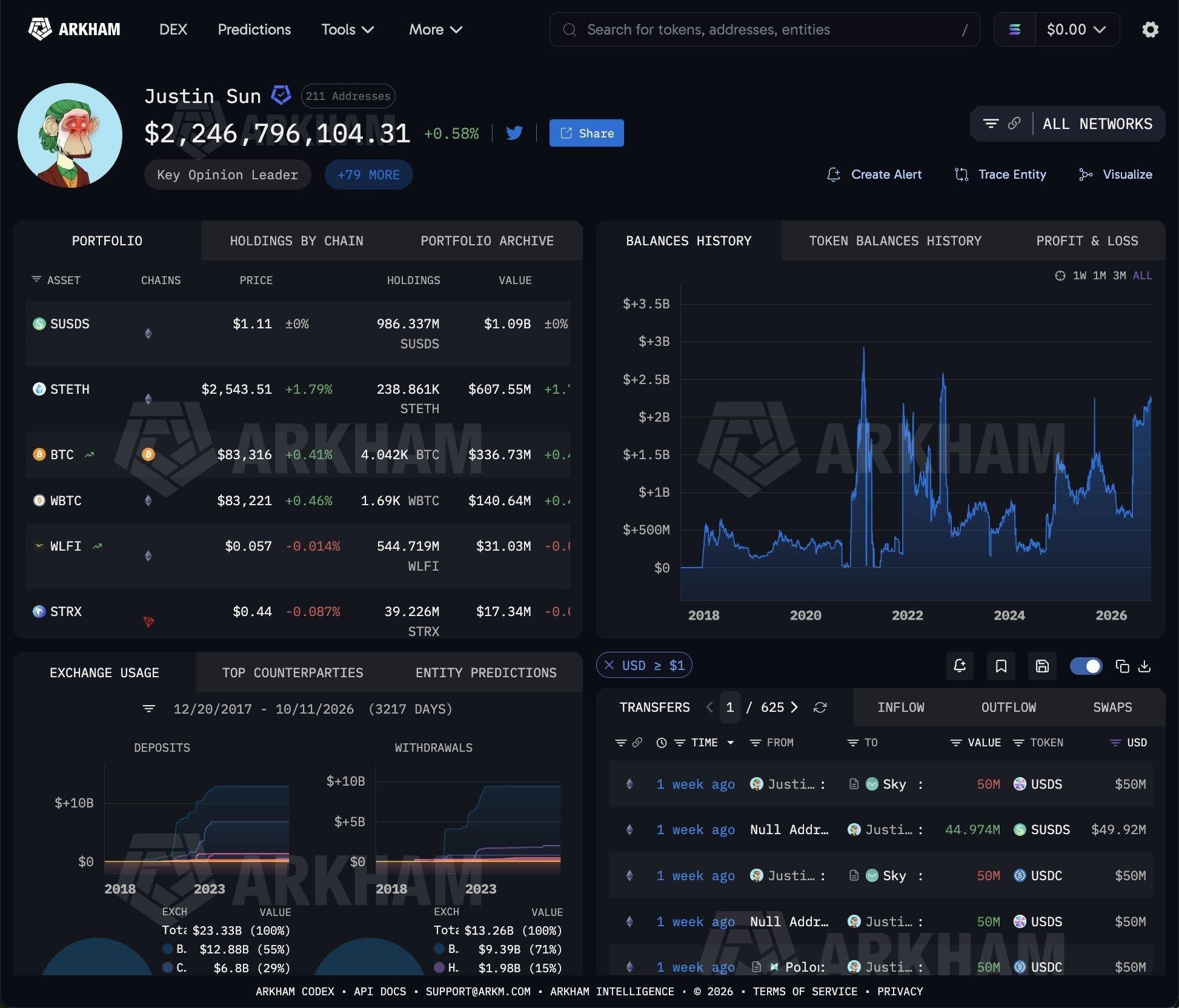Remove the USD ≥ $1 filter
1179x1008 pixels.
pos(609,665)
